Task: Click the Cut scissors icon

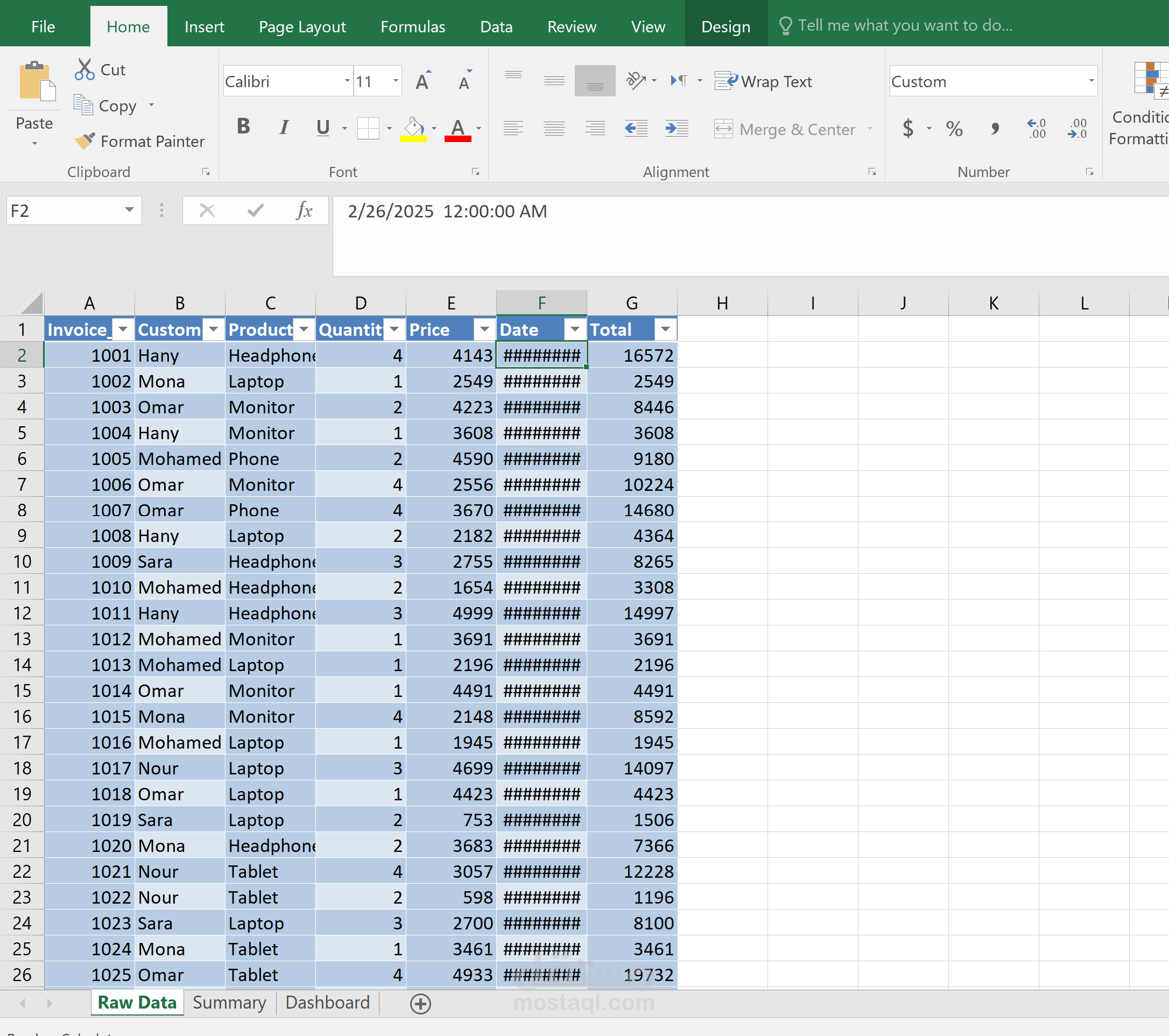Action: [x=84, y=69]
